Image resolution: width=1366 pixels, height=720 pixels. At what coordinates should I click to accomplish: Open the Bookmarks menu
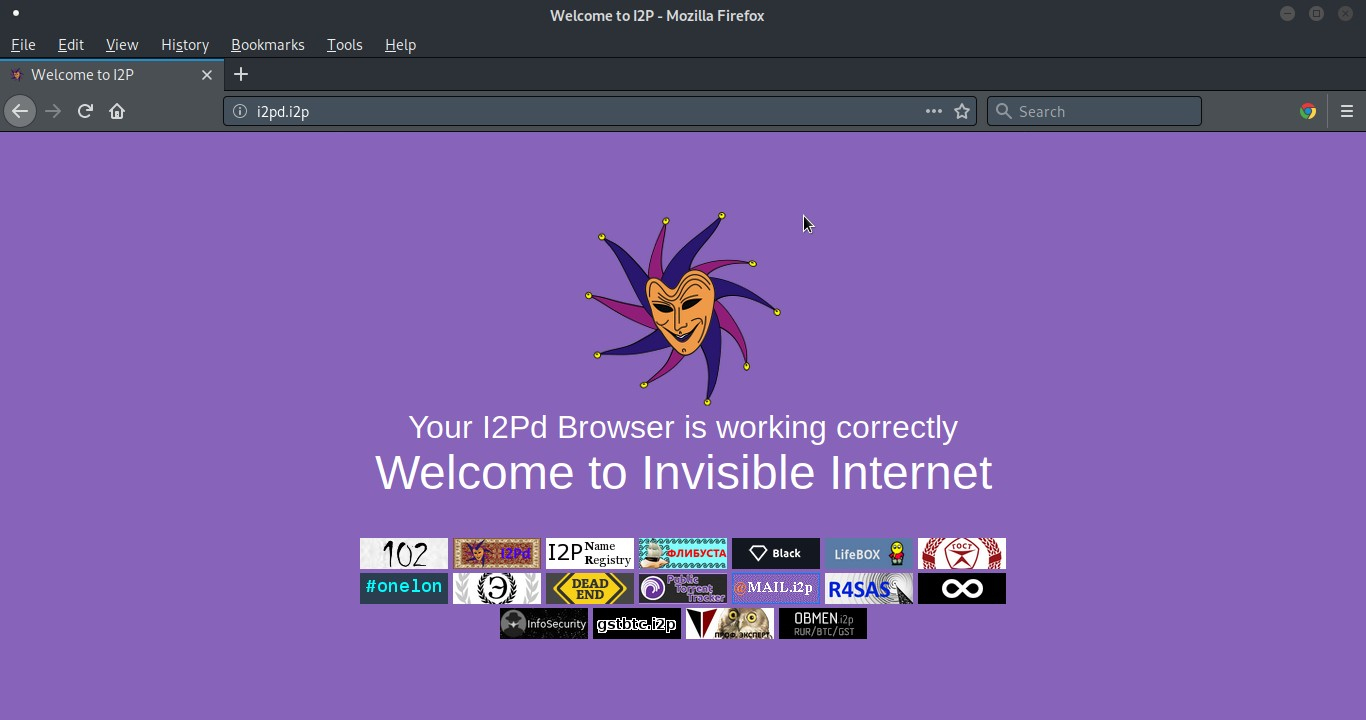coord(268,45)
